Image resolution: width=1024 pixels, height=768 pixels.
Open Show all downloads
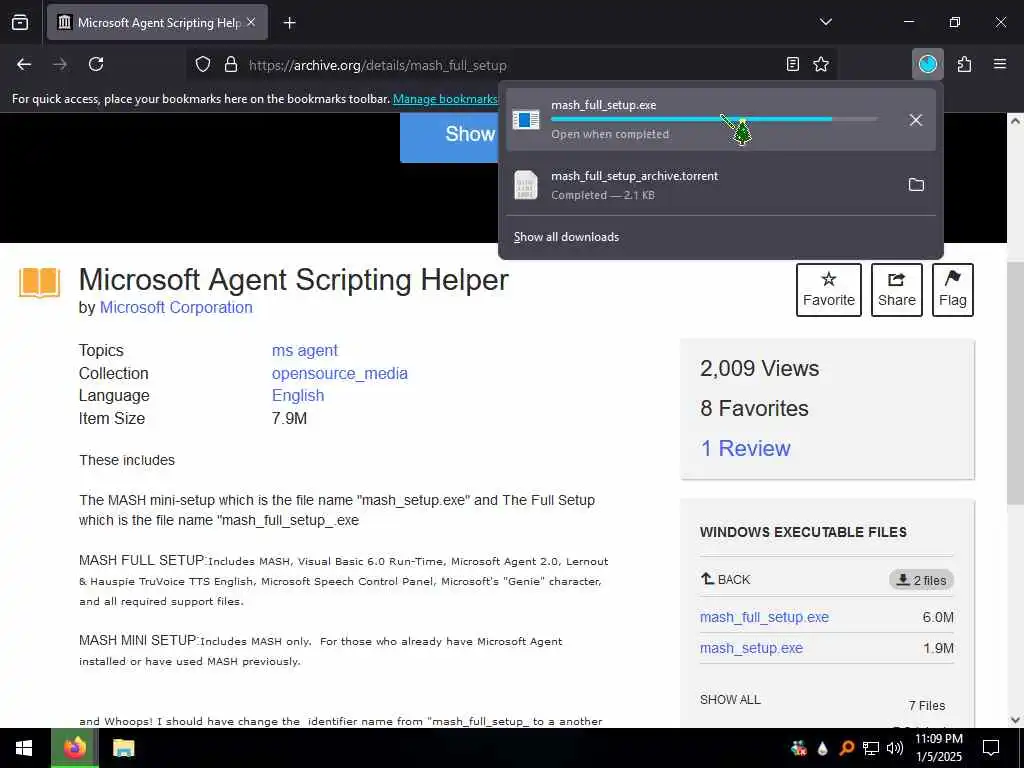point(566,237)
